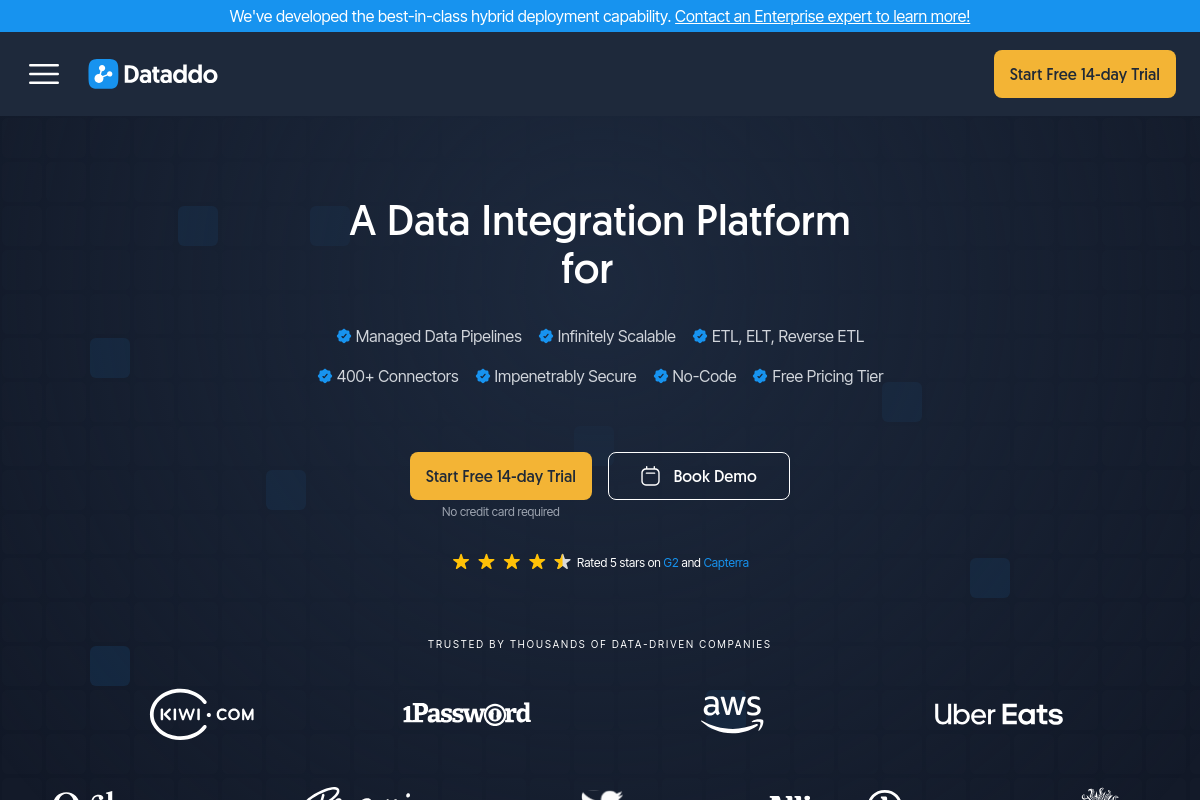
Task: Open the hamburger navigation menu
Action: pos(44,74)
